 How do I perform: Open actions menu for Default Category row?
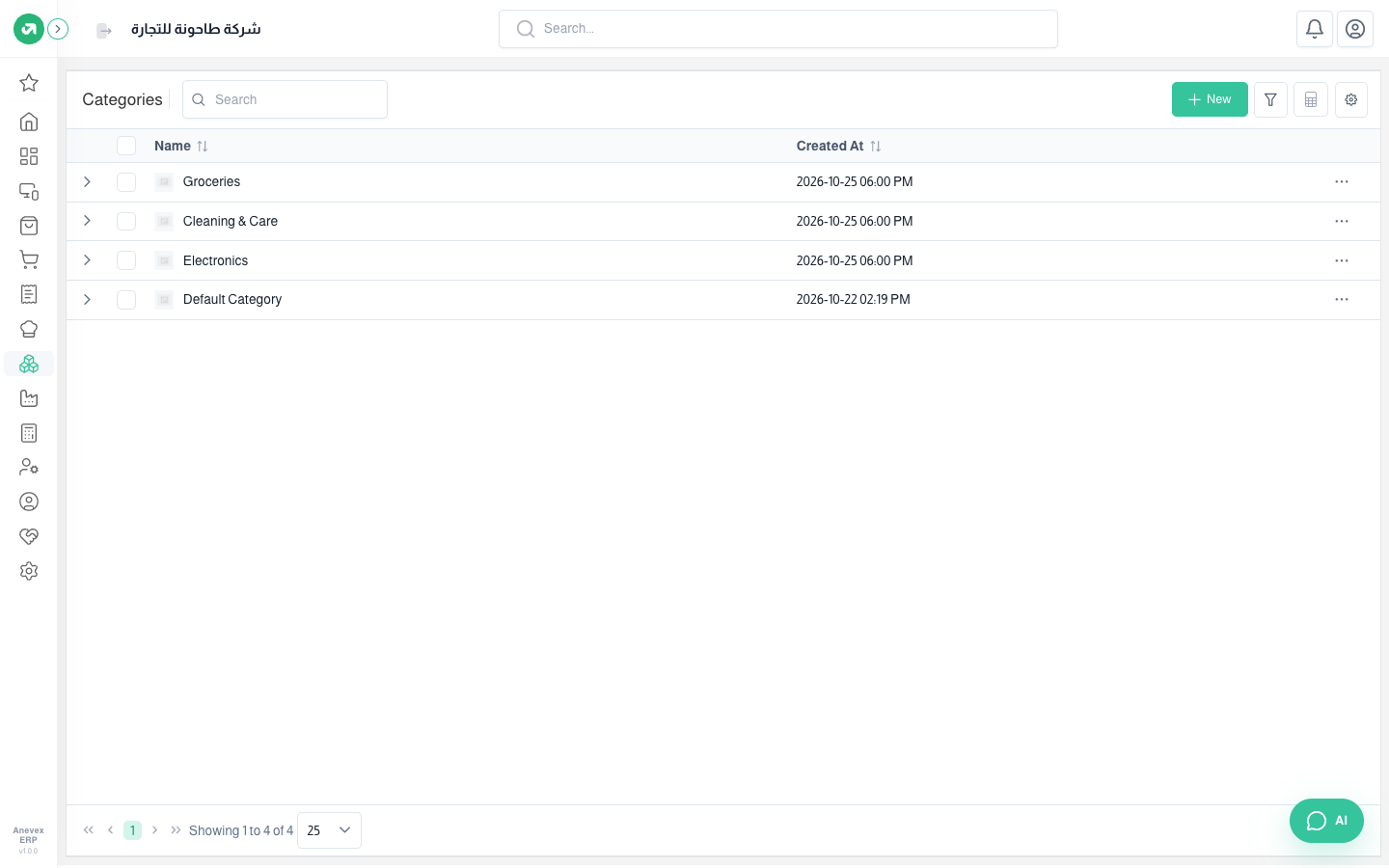[x=1342, y=300]
